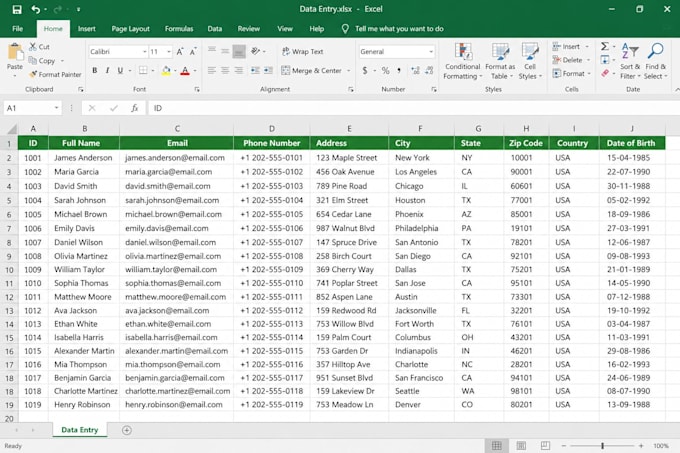Viewport: 680px width, 453px height.
Task: Select the Format Painter tool
Action: tap(55, 75)
